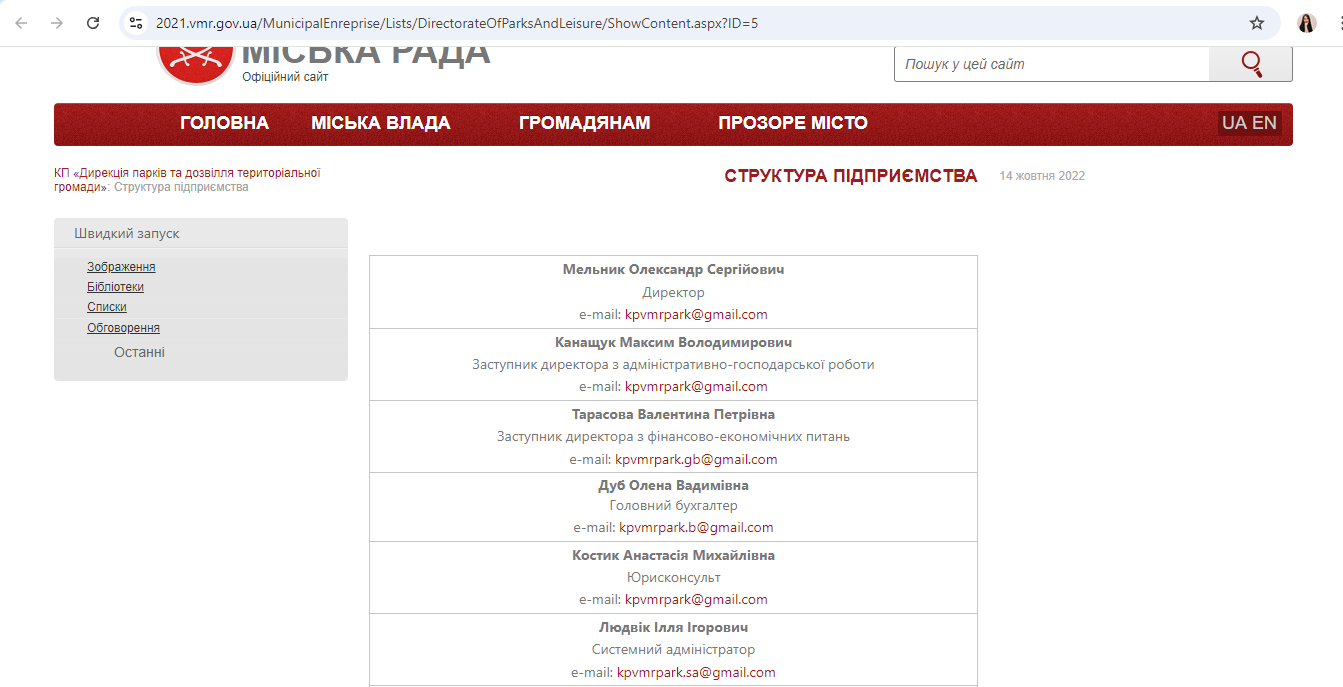Click the browser address bar URL
1343x687 pixels.
(x=456, y=23)
